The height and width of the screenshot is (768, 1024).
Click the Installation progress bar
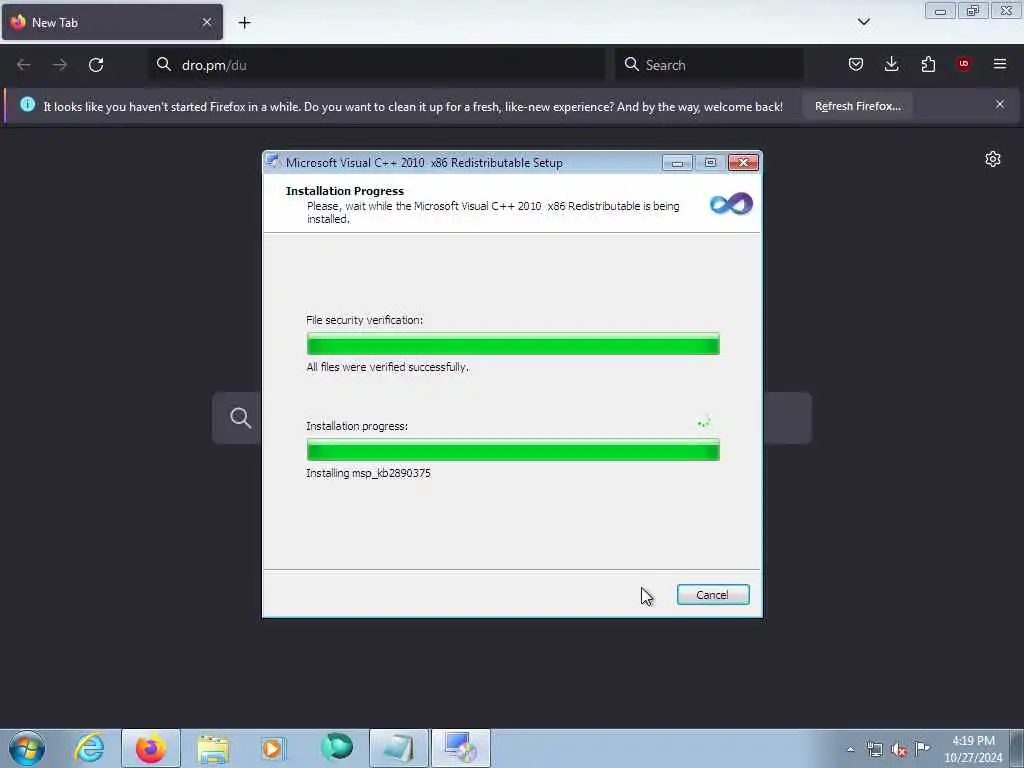513,450
